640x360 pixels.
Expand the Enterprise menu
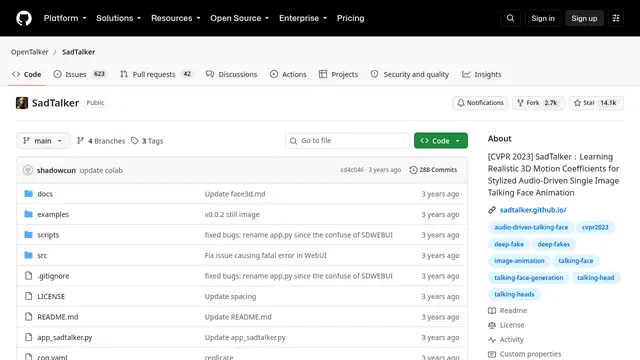(303, 18)
